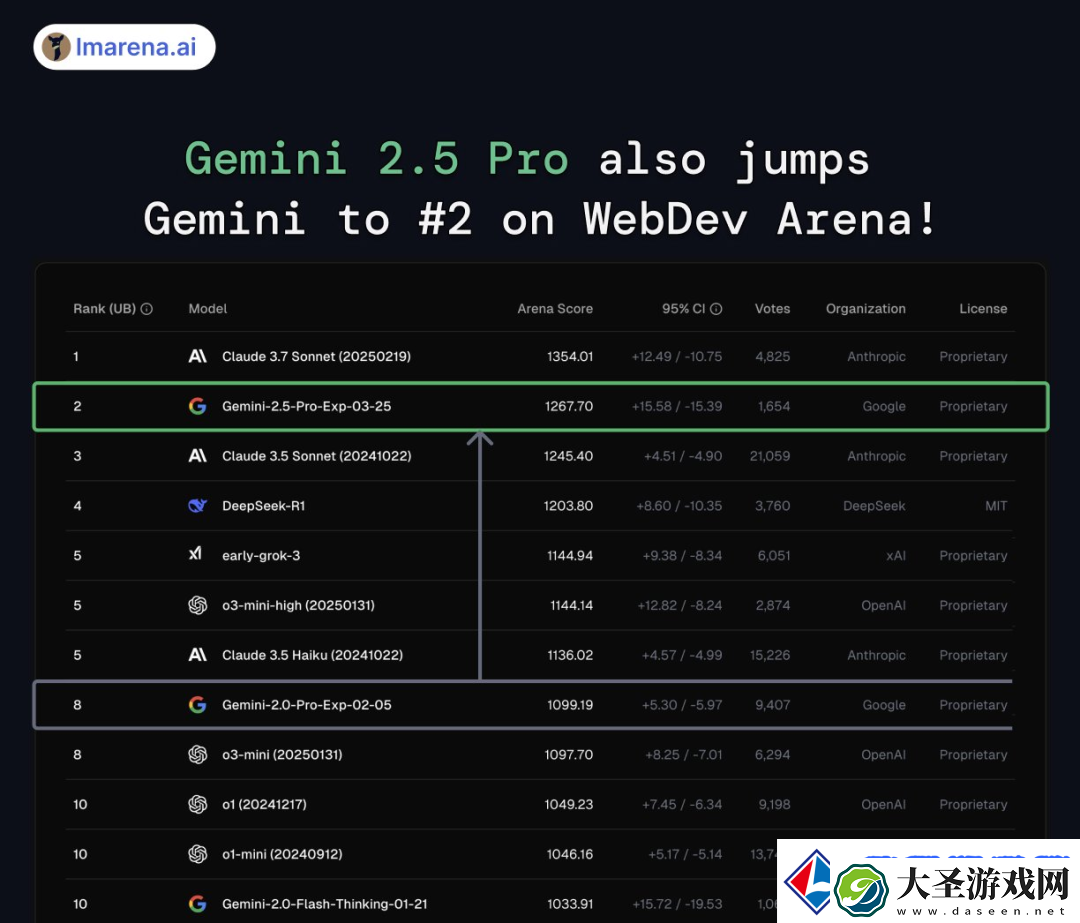Click the vote count 15,226
Screen dimensions: 1080x923
point(770,655)
